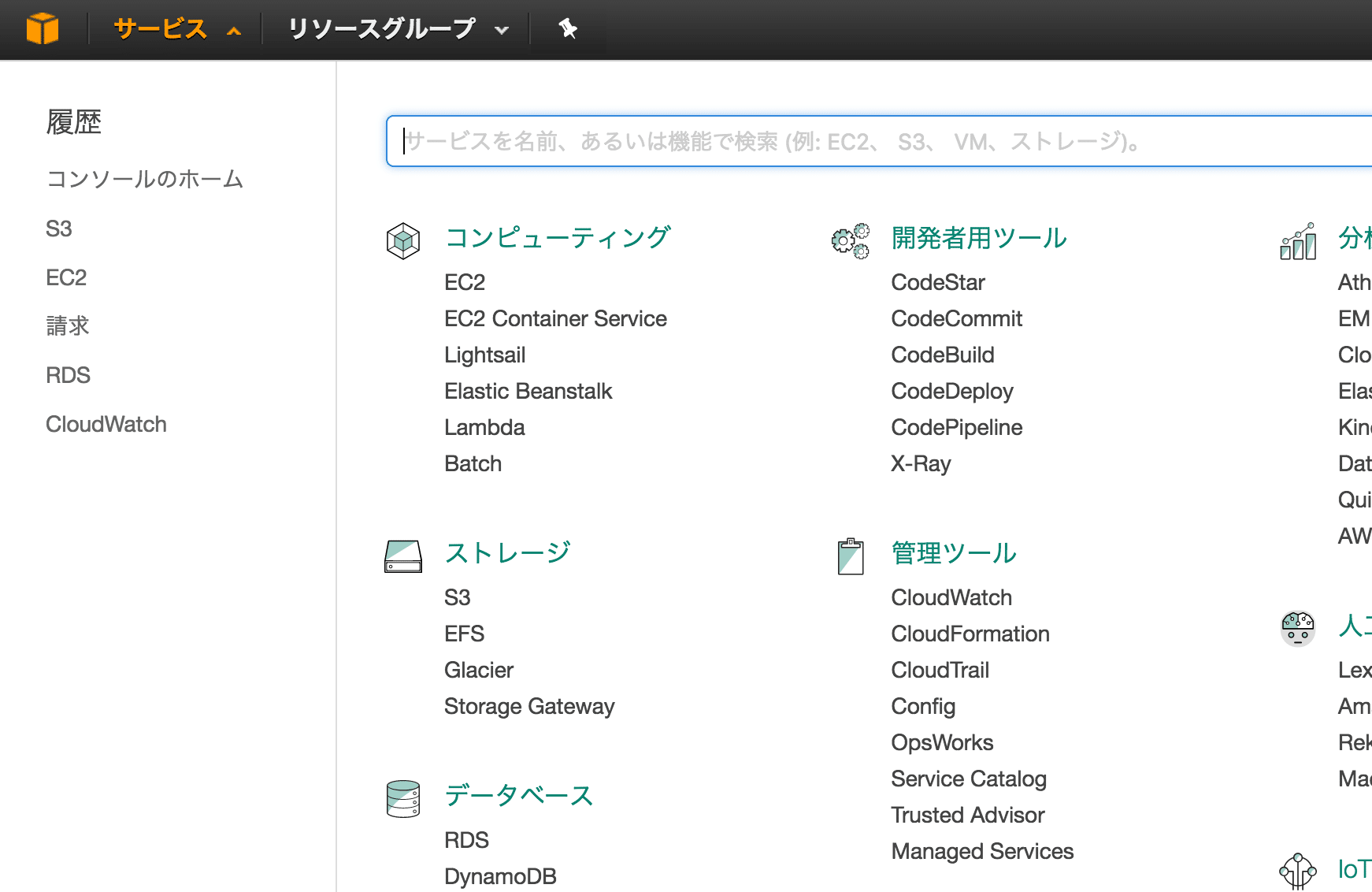The width and height of the screenshot is (1372, 892).
Task: Open the DynamoDB service
Action: [500, 876]
